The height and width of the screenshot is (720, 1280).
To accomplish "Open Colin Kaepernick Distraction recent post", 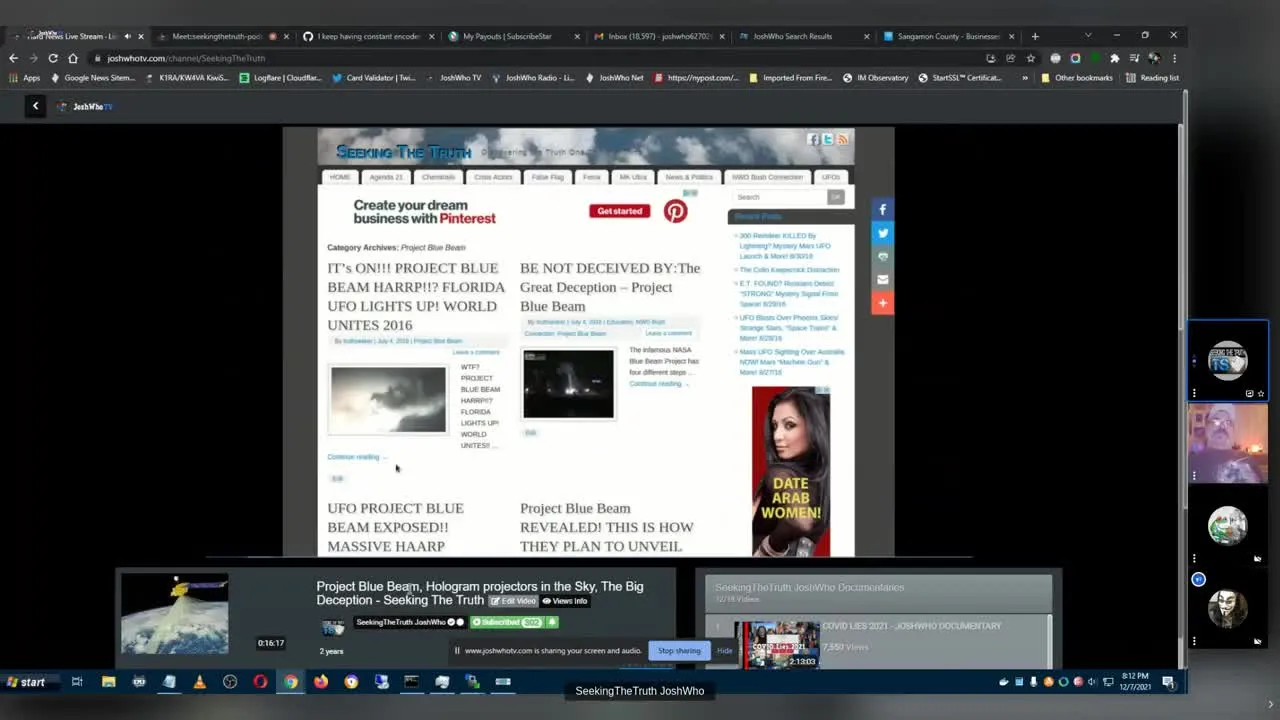I will 789,270.
